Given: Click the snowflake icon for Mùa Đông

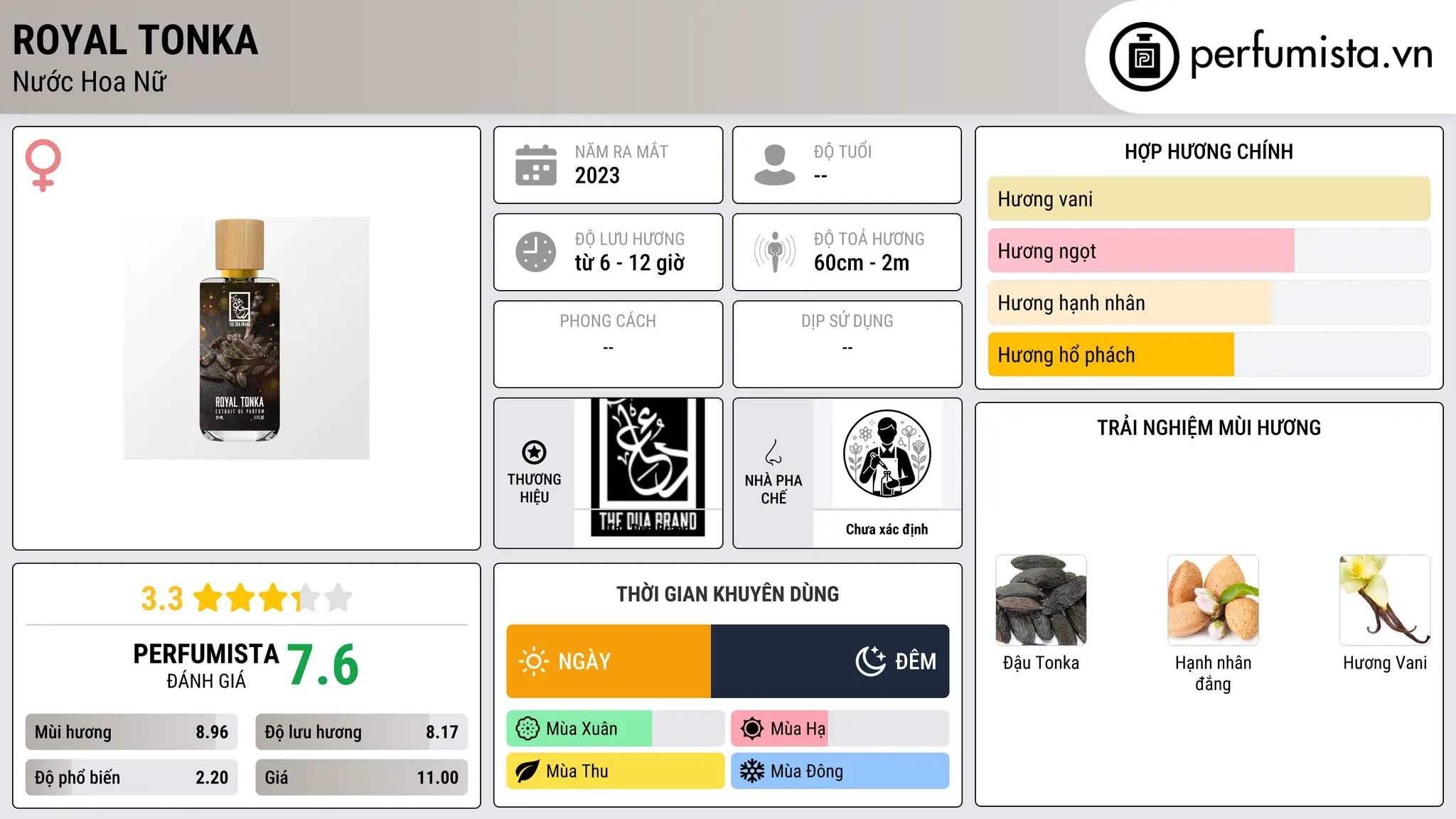Looking at the screenshot, I should click(x=752, y=771).
